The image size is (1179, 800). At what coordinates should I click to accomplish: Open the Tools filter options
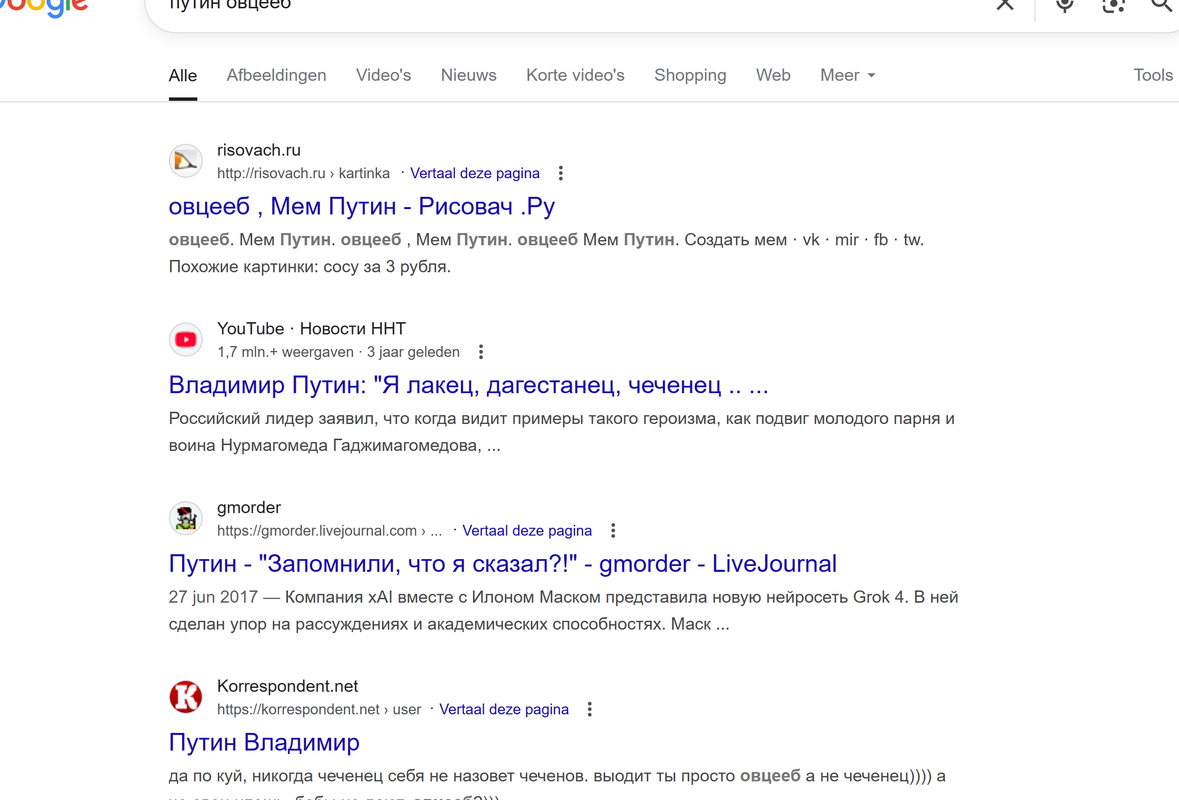[x=1153, y=75]
